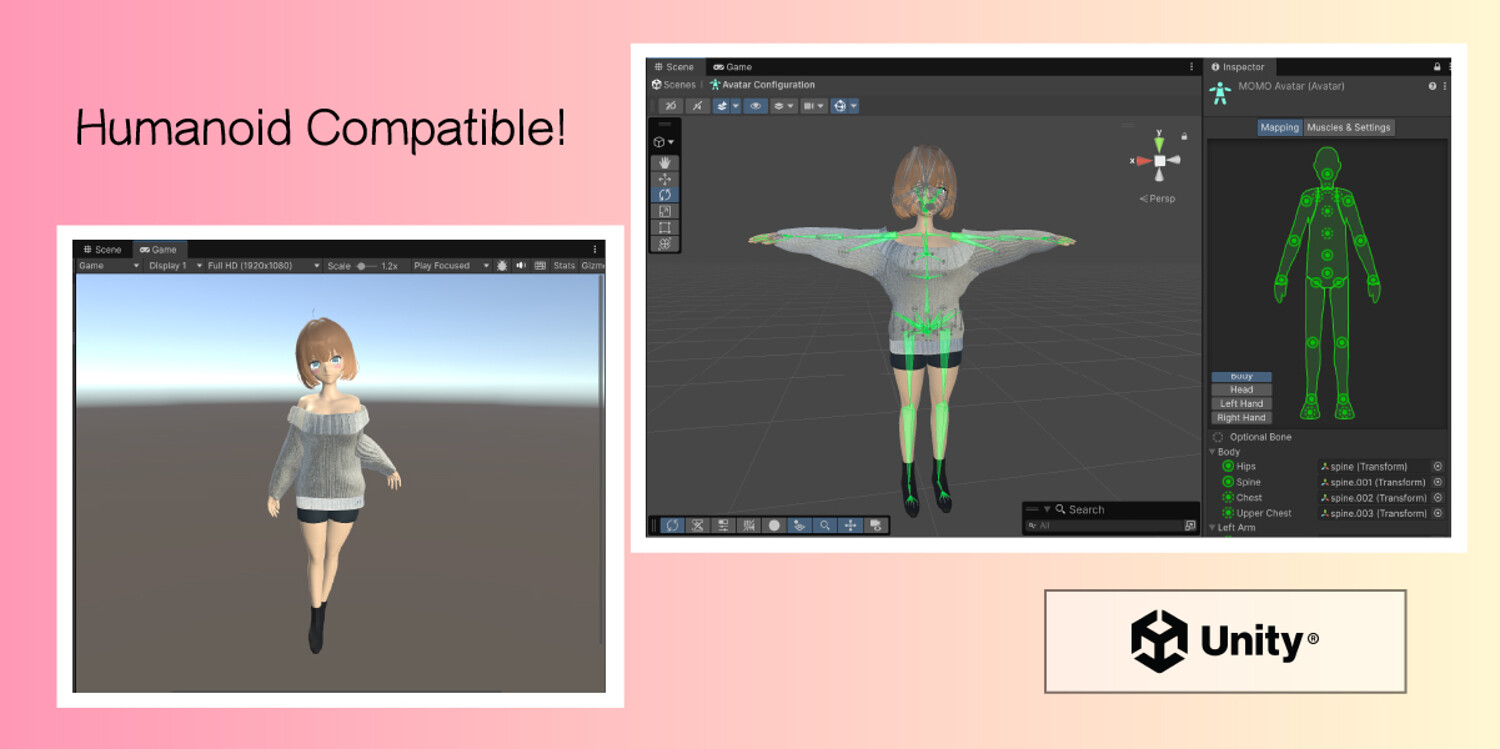This screenshot has width=1500, height=749.
Task: Select the Hand (View) tool in Scene
Action: coord(665,162)
